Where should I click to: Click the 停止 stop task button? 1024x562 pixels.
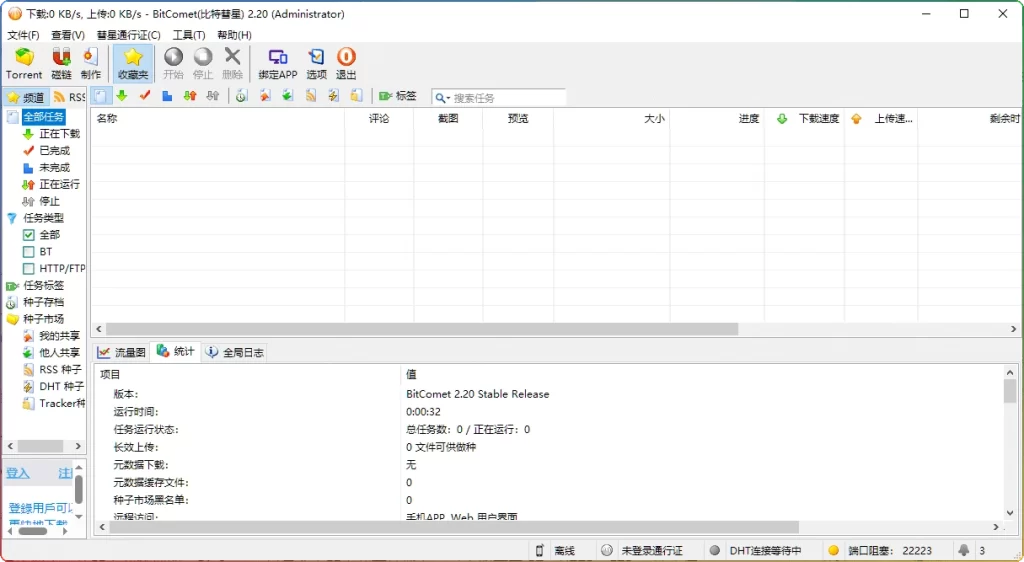tap(203, 63)
